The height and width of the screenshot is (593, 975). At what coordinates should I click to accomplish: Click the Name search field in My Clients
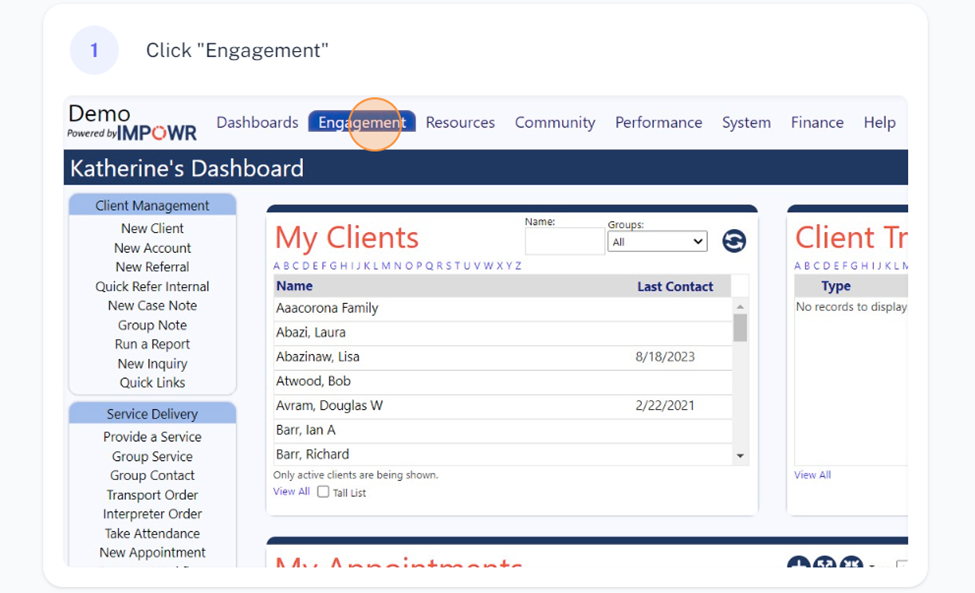[x=565, y=241]
